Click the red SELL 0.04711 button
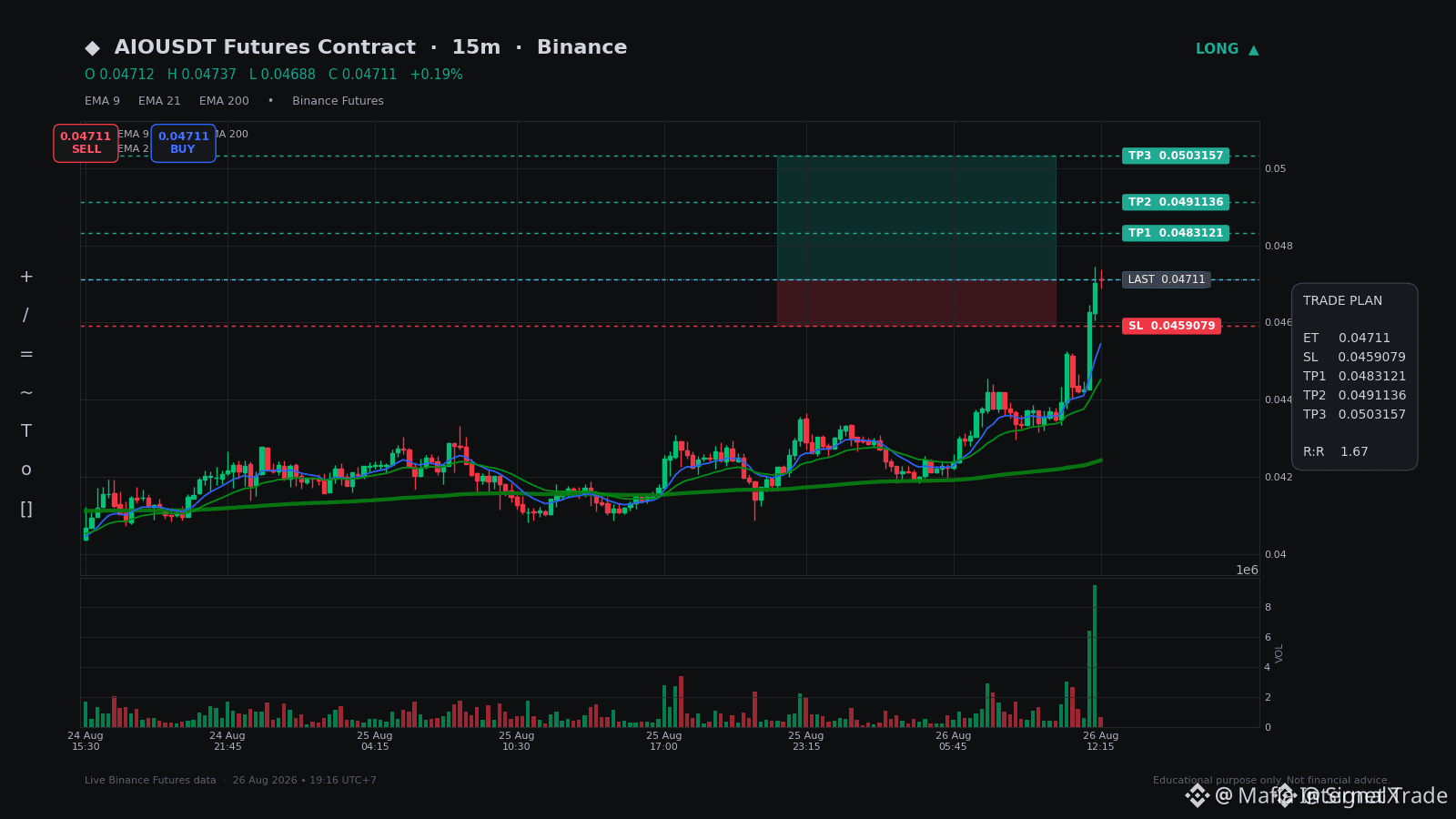This screenshot has height=819, width=1456. point(86,143)
